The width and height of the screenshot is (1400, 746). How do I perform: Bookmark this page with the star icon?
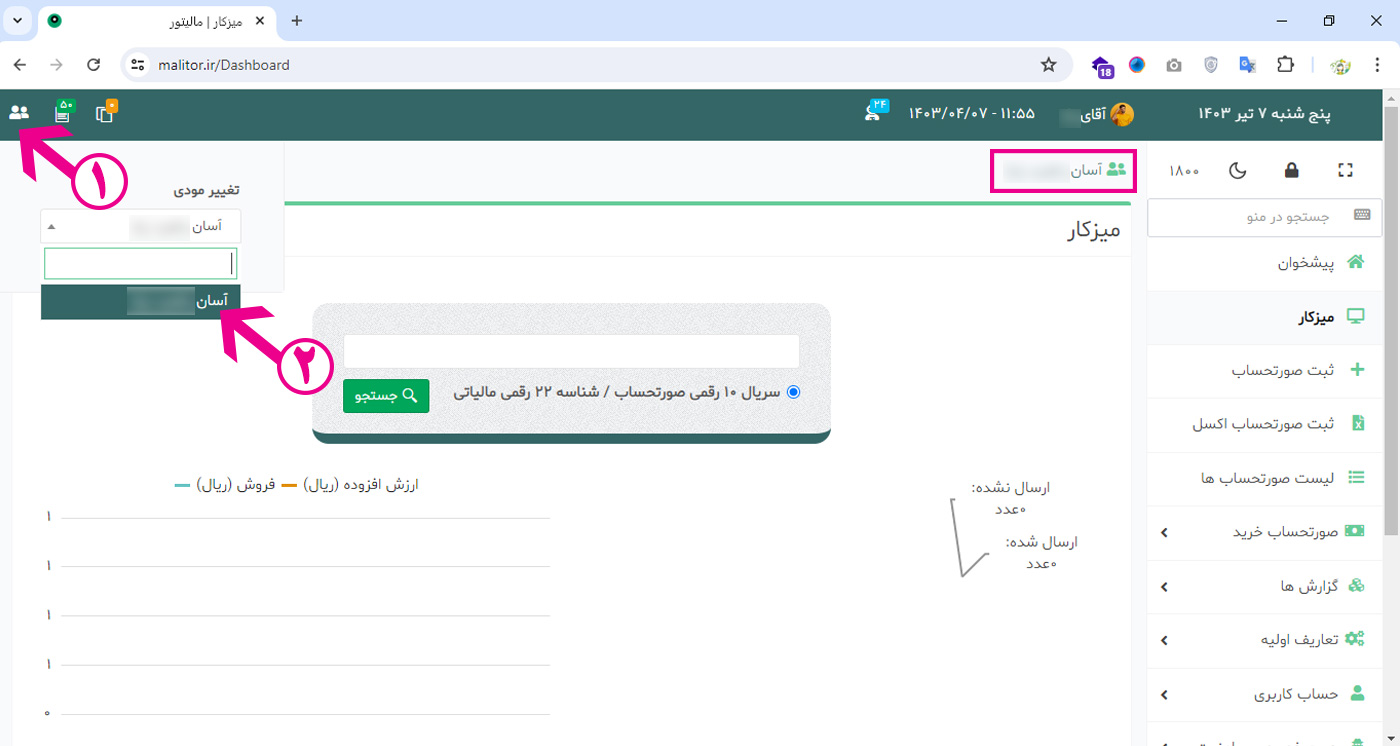(1048, 65)
